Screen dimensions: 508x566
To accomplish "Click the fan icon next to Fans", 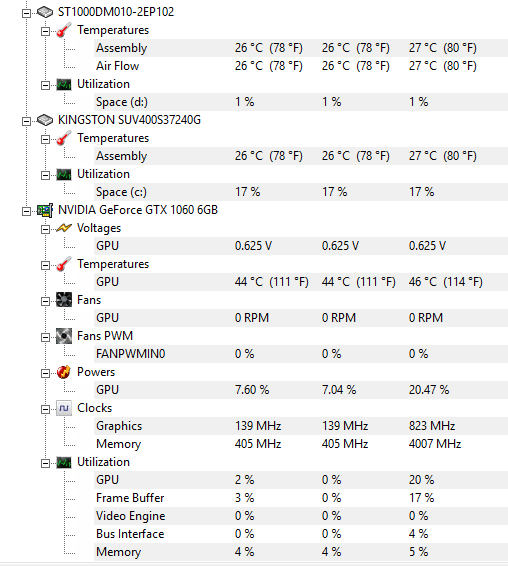I will [x=64, y=300].
